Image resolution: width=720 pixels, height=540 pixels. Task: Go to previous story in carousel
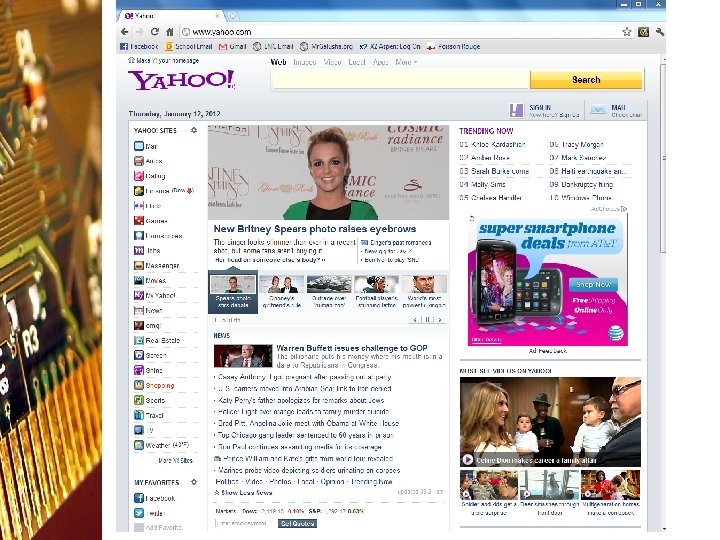(x=415, y=320)
